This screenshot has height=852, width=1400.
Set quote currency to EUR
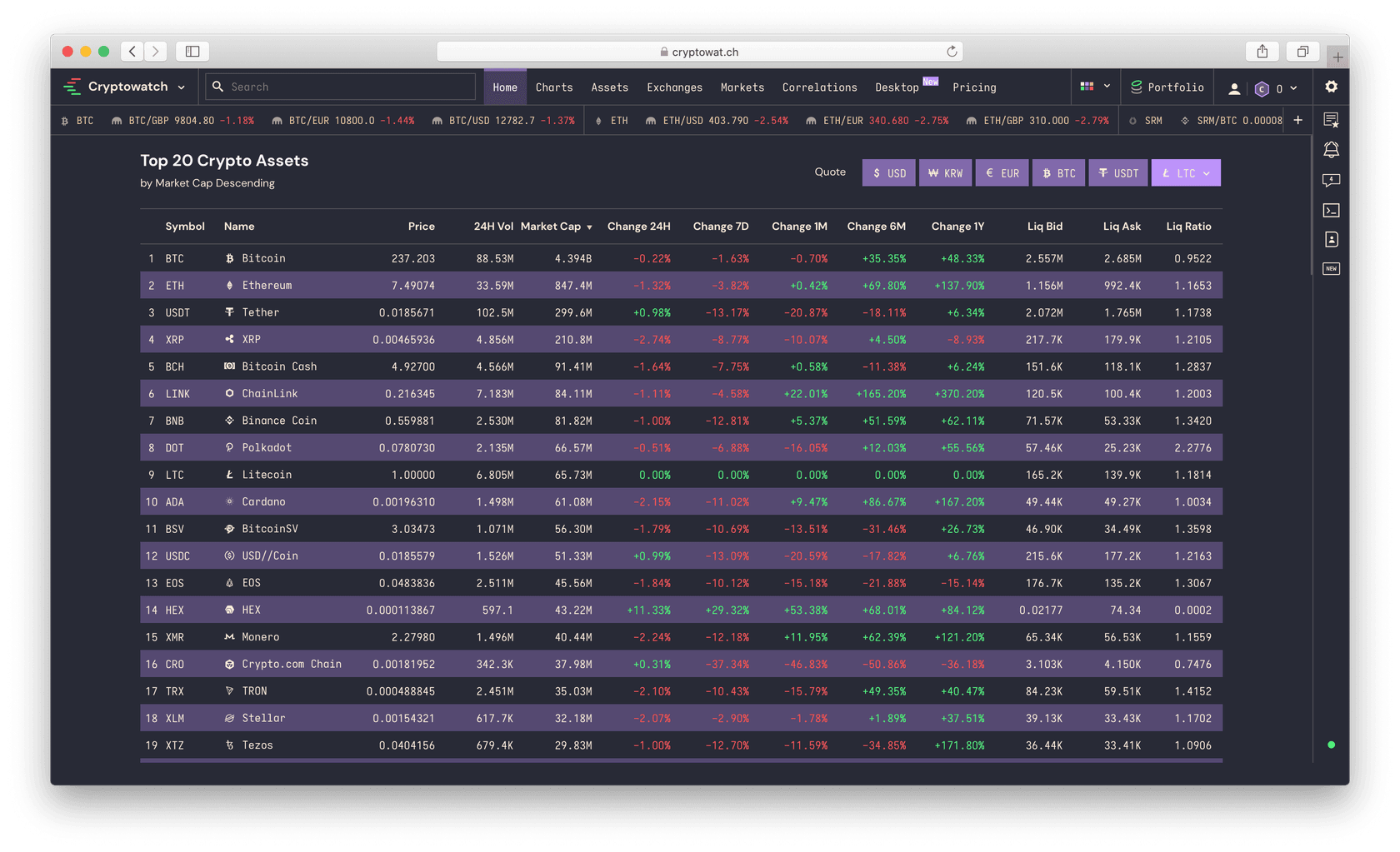pos(1002,173)
